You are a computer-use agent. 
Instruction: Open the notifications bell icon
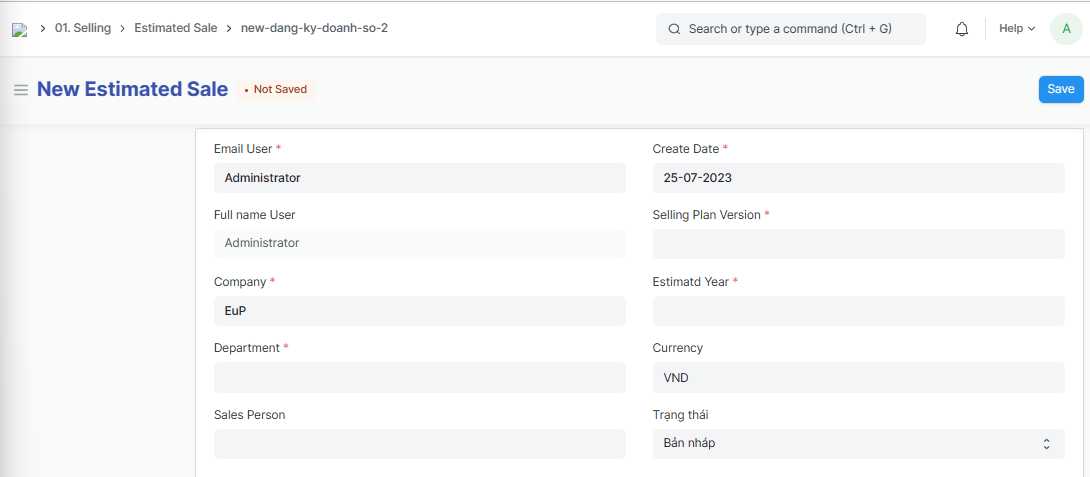[x=962, y=29]
